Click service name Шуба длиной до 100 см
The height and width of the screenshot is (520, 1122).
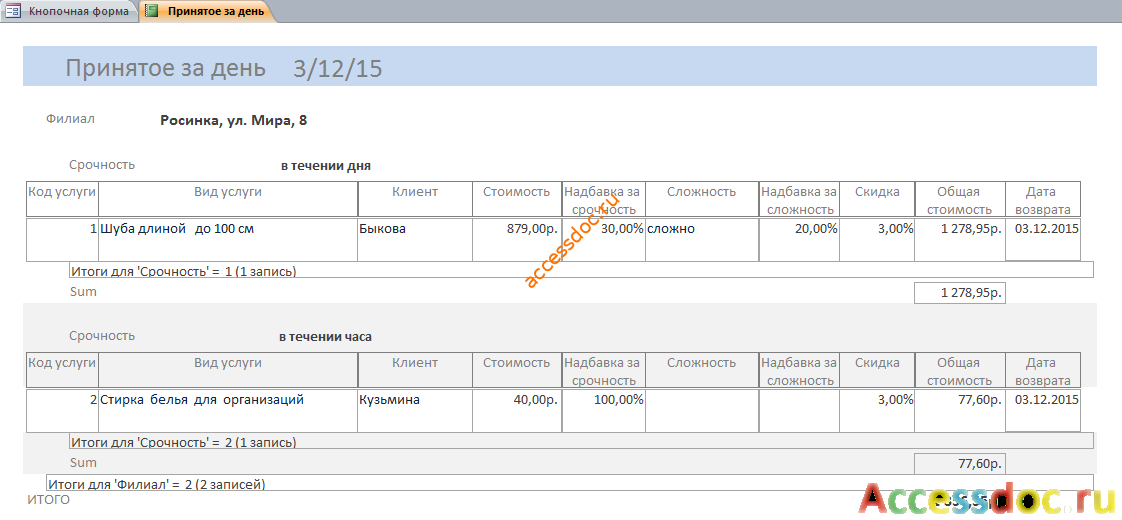(x=228, y=240)
